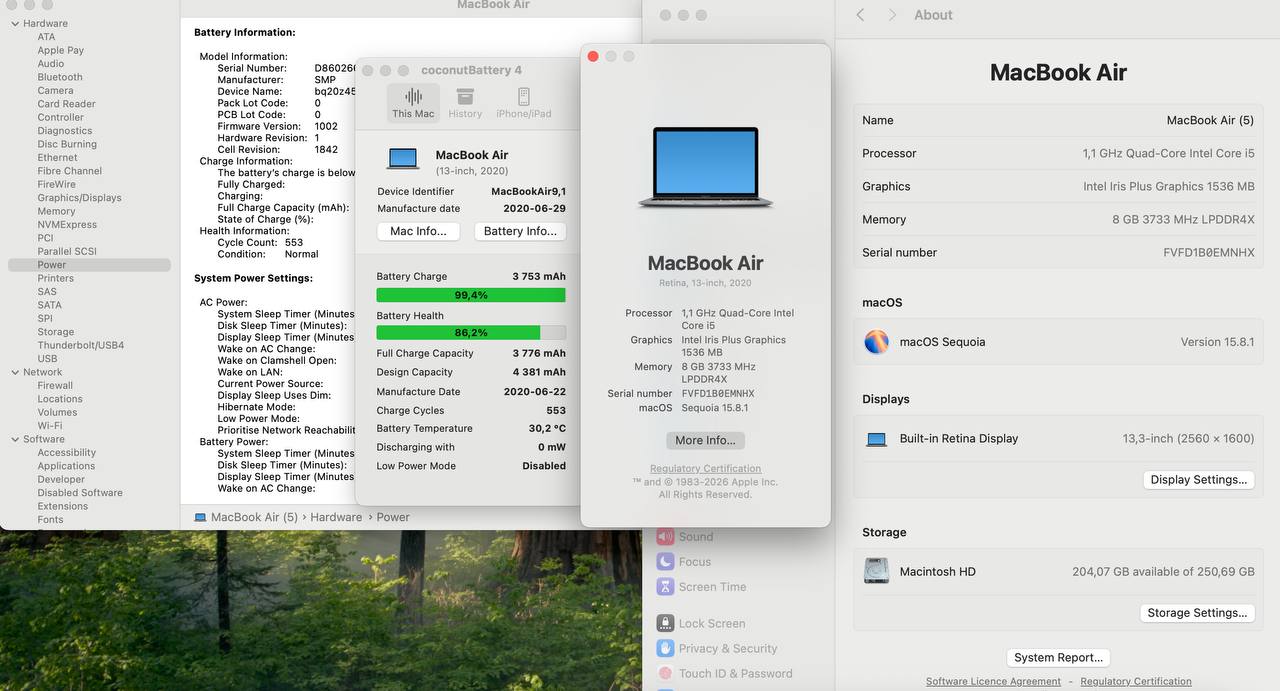1280x691 pixels.
Task: Click the Battery Info... button
Action: tap(520, 231)
